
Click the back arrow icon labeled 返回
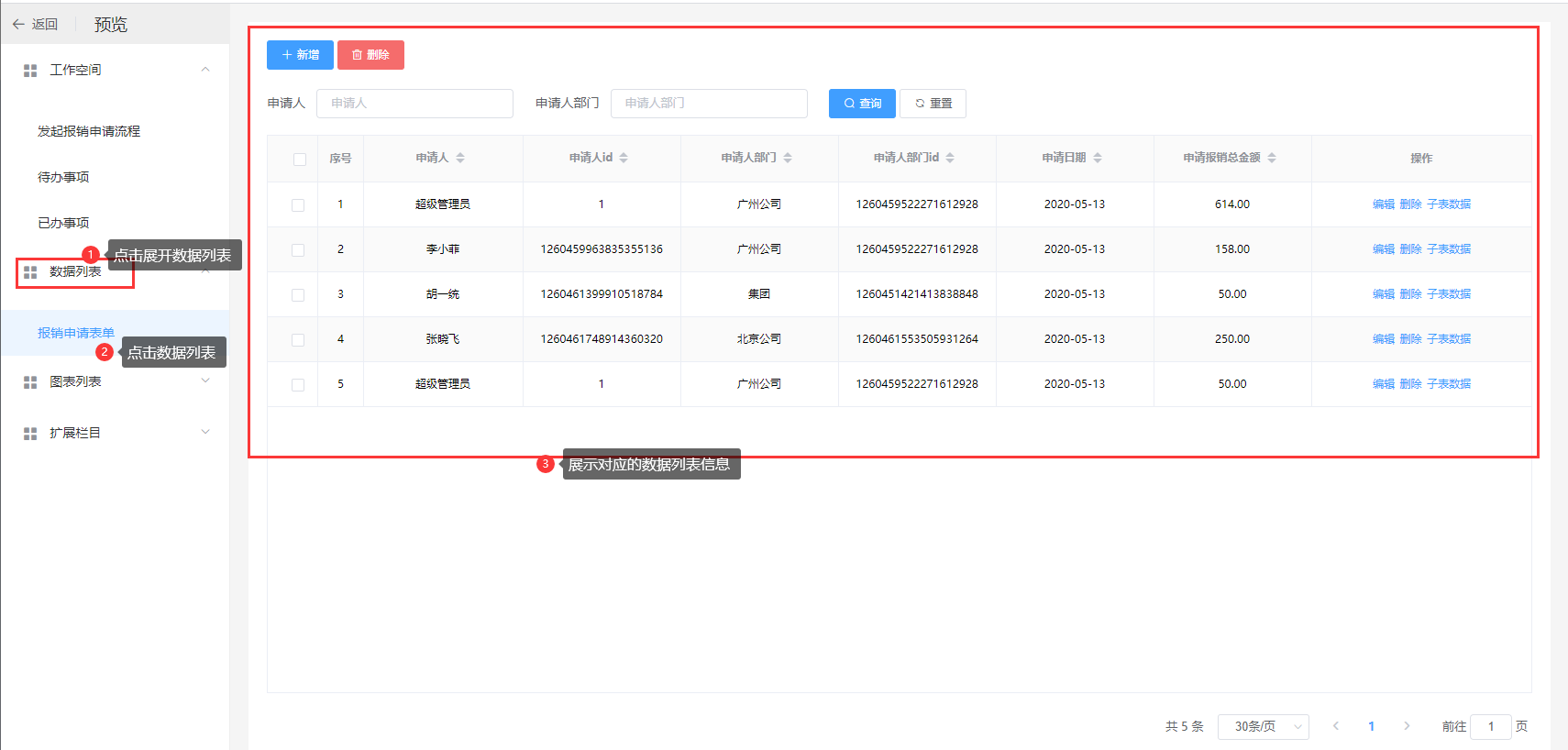(x=18, y=25)
